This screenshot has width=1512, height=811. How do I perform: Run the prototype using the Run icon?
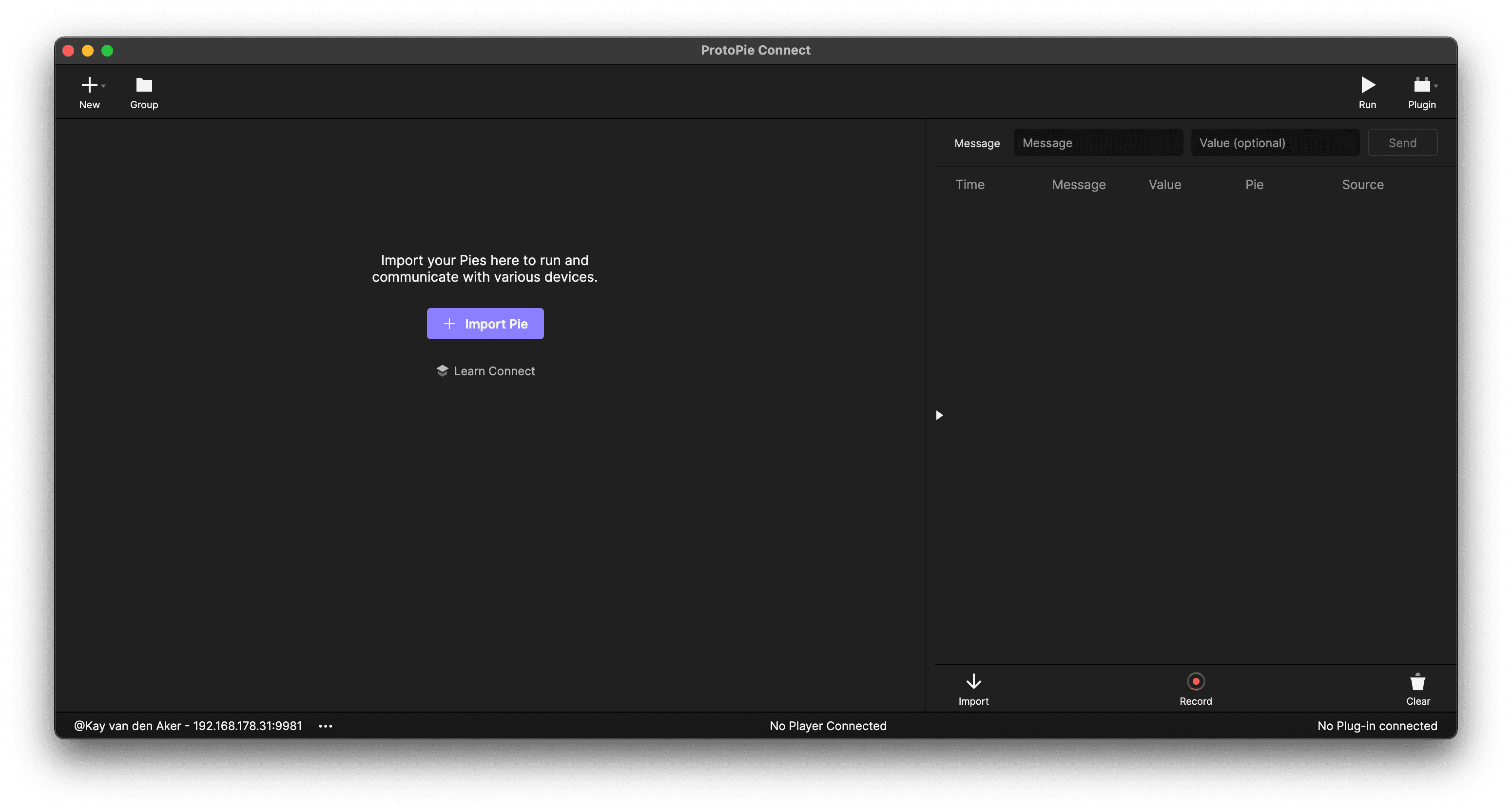pos(1368,84)
